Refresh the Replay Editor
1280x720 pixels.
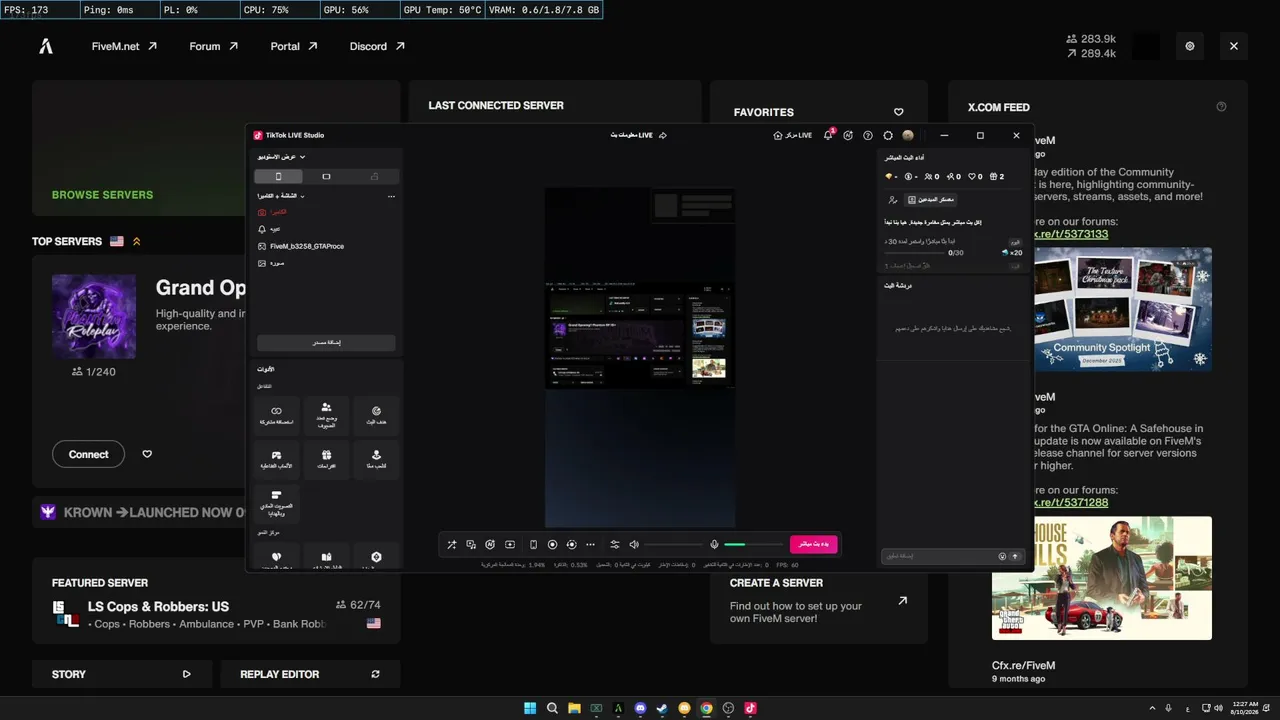pos(375,674)
